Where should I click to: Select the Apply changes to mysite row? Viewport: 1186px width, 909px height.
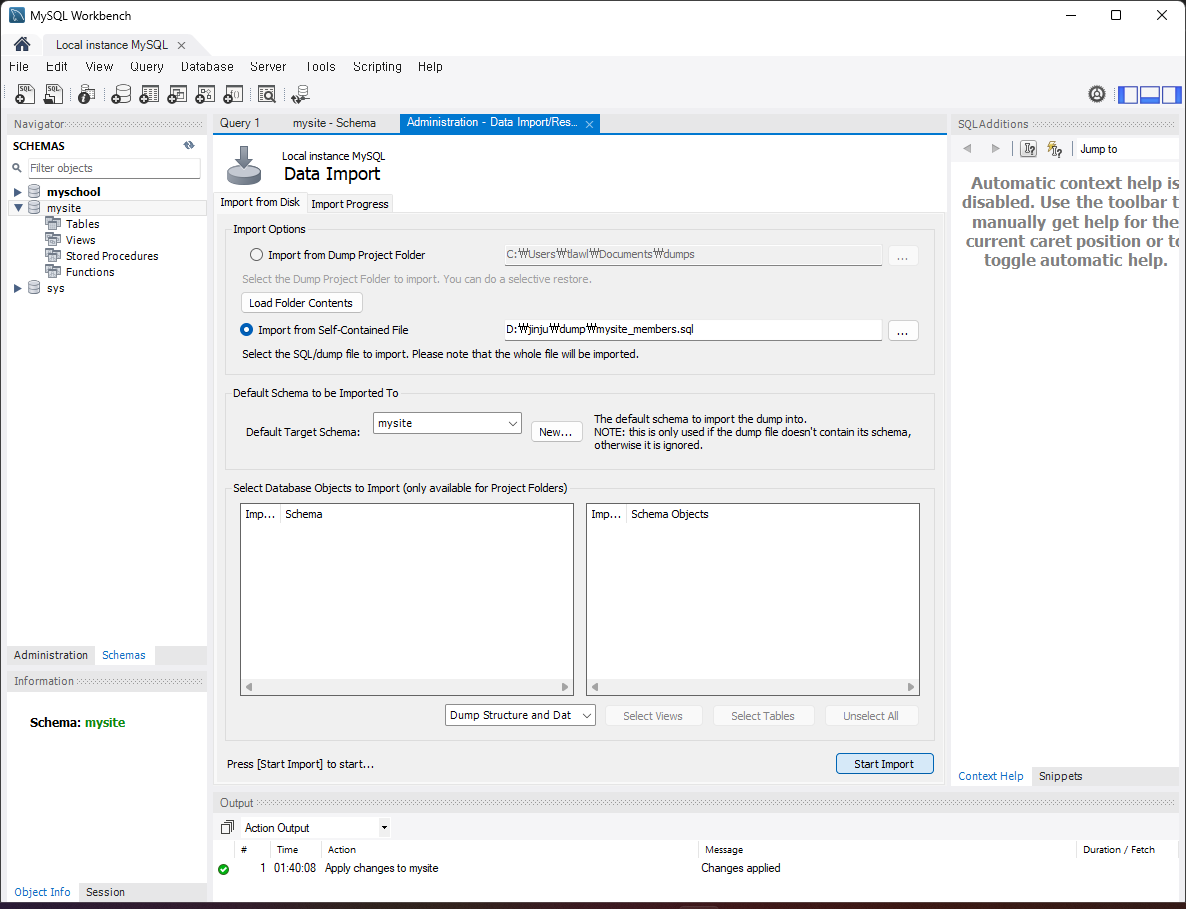coord(696,868)
